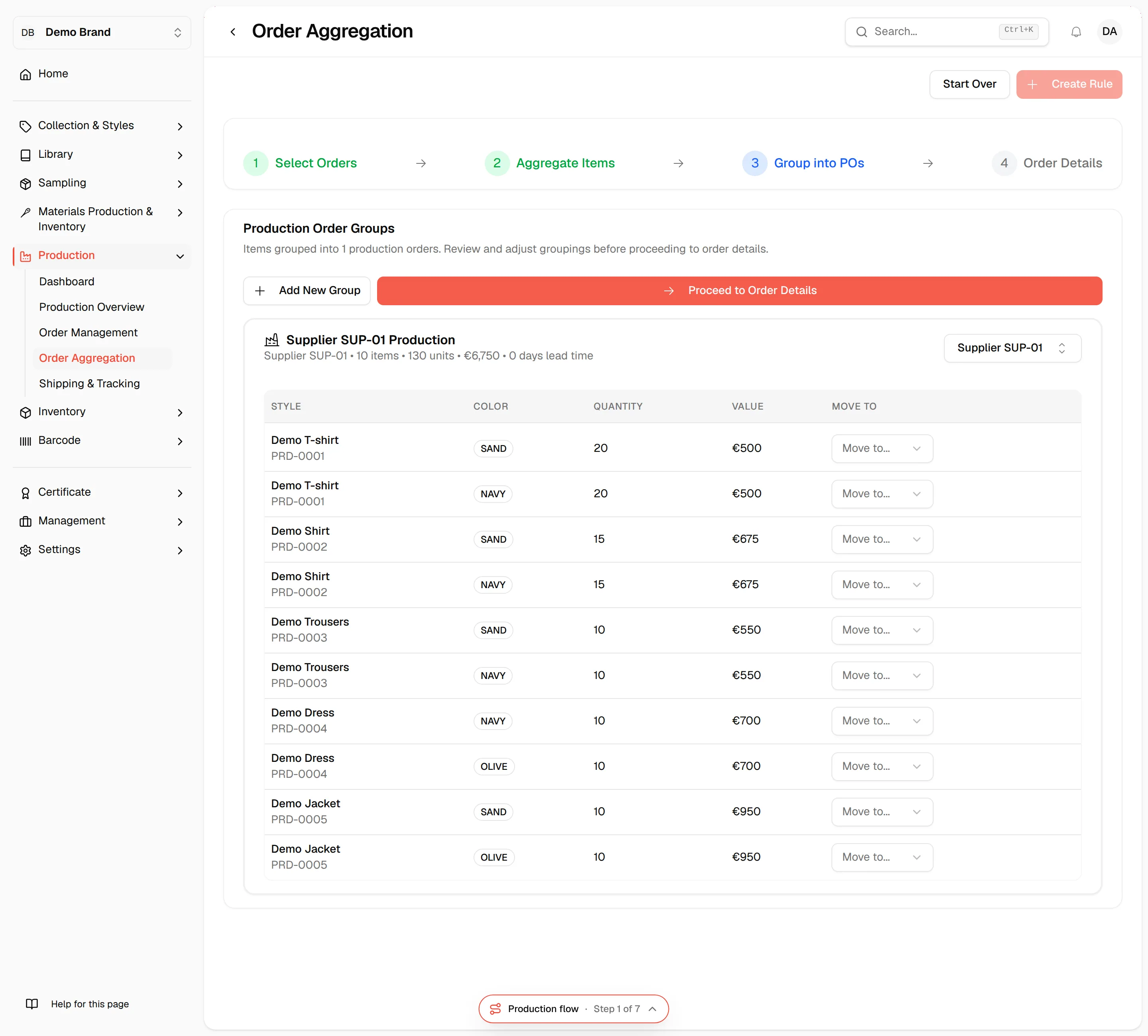1148x1036 pixels.
Task: Click the search magnifier icon
Action: (x=861, y=32)
